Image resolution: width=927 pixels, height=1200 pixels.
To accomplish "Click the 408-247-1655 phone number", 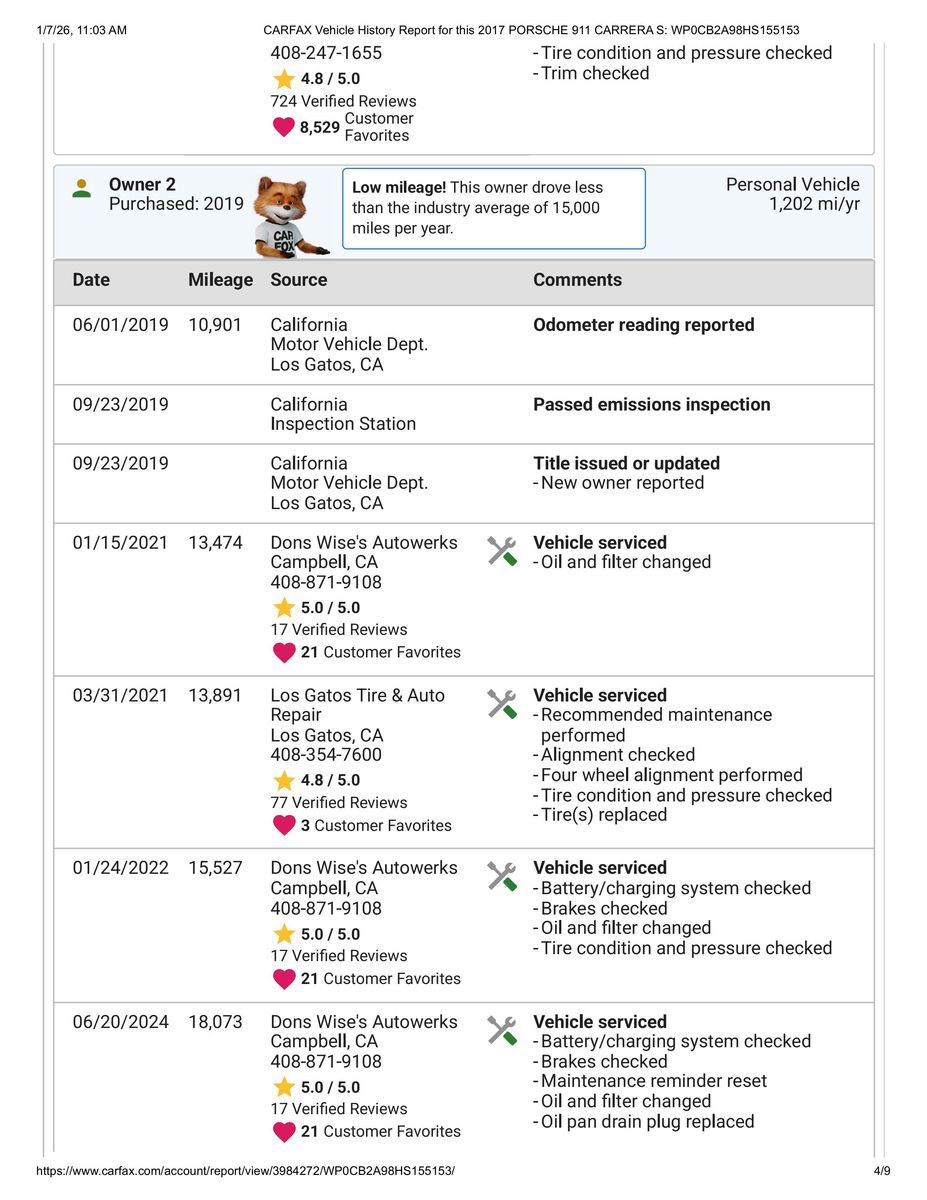I will tap(326, 53).
